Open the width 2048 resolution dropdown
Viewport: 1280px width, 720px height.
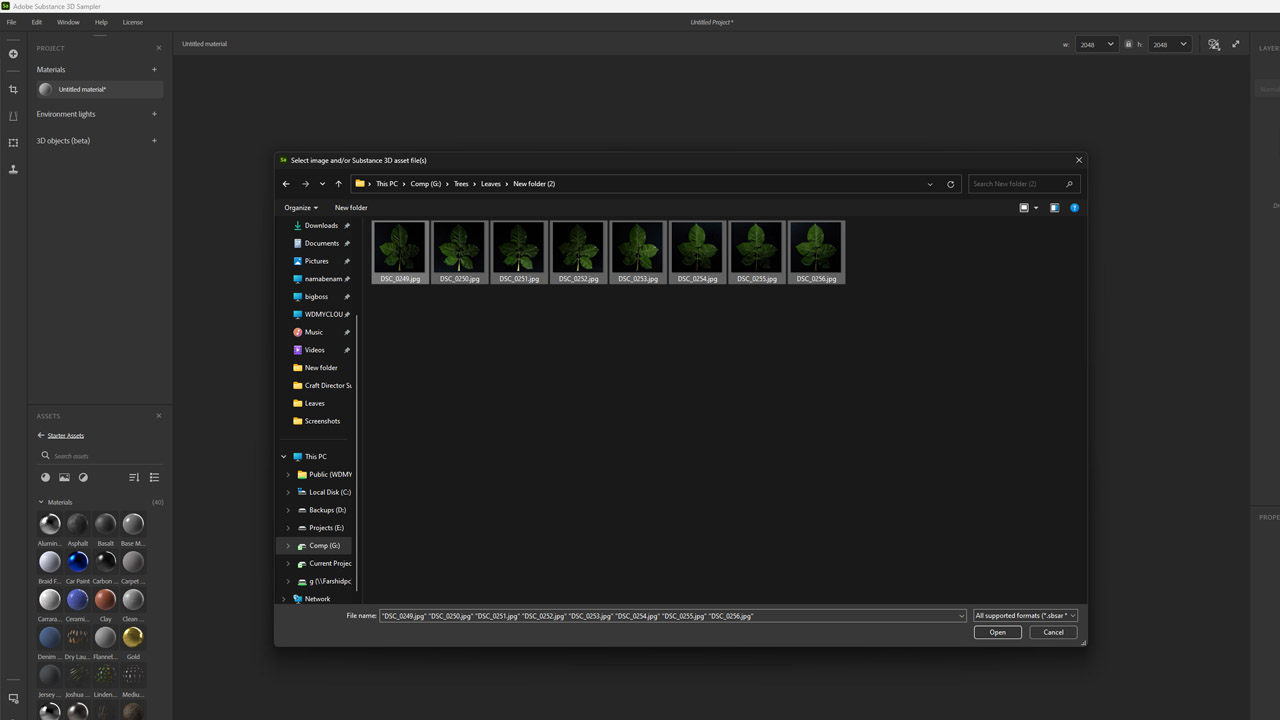tap(1095, 44)
